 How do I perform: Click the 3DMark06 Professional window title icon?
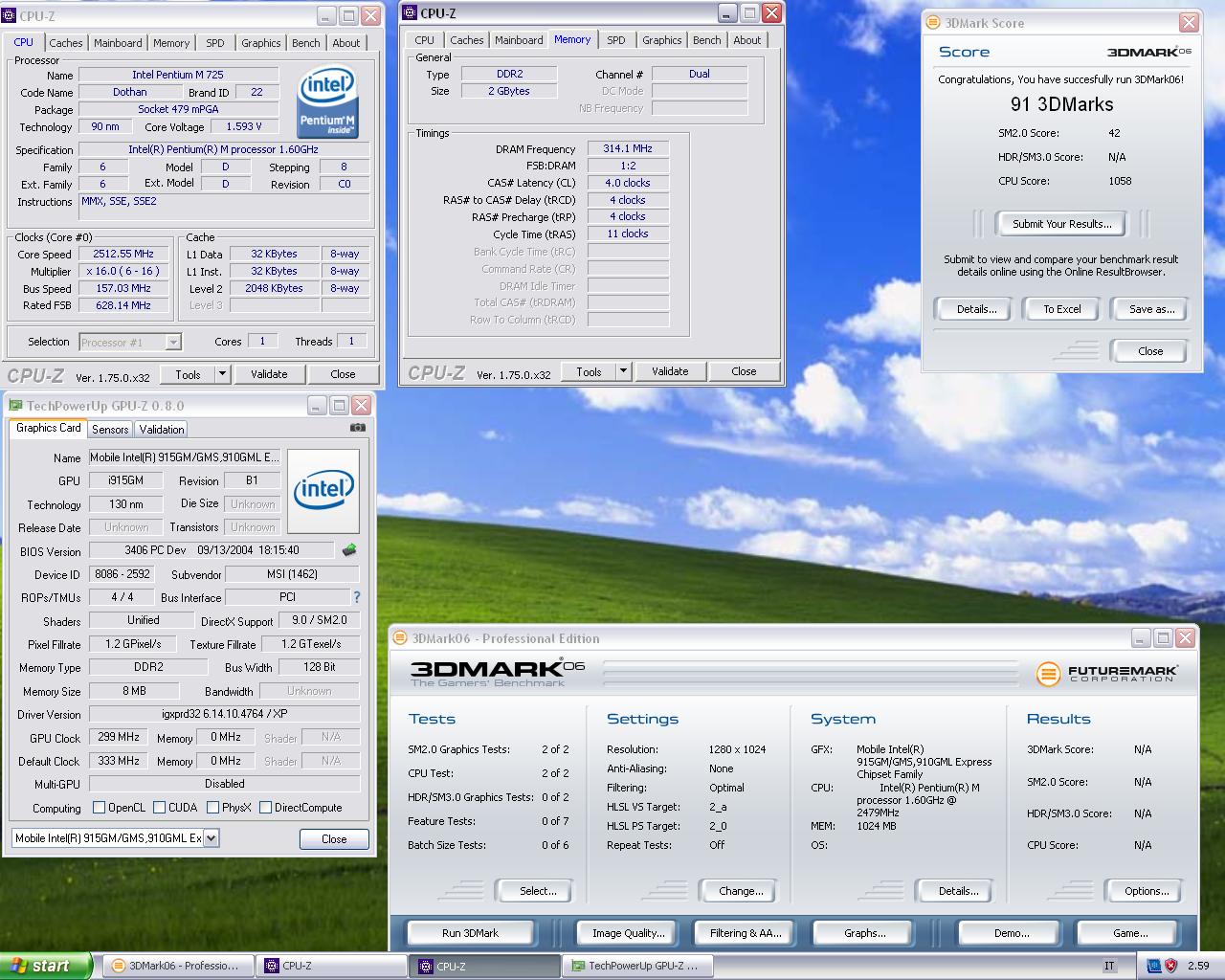click(x=402, y=638)
